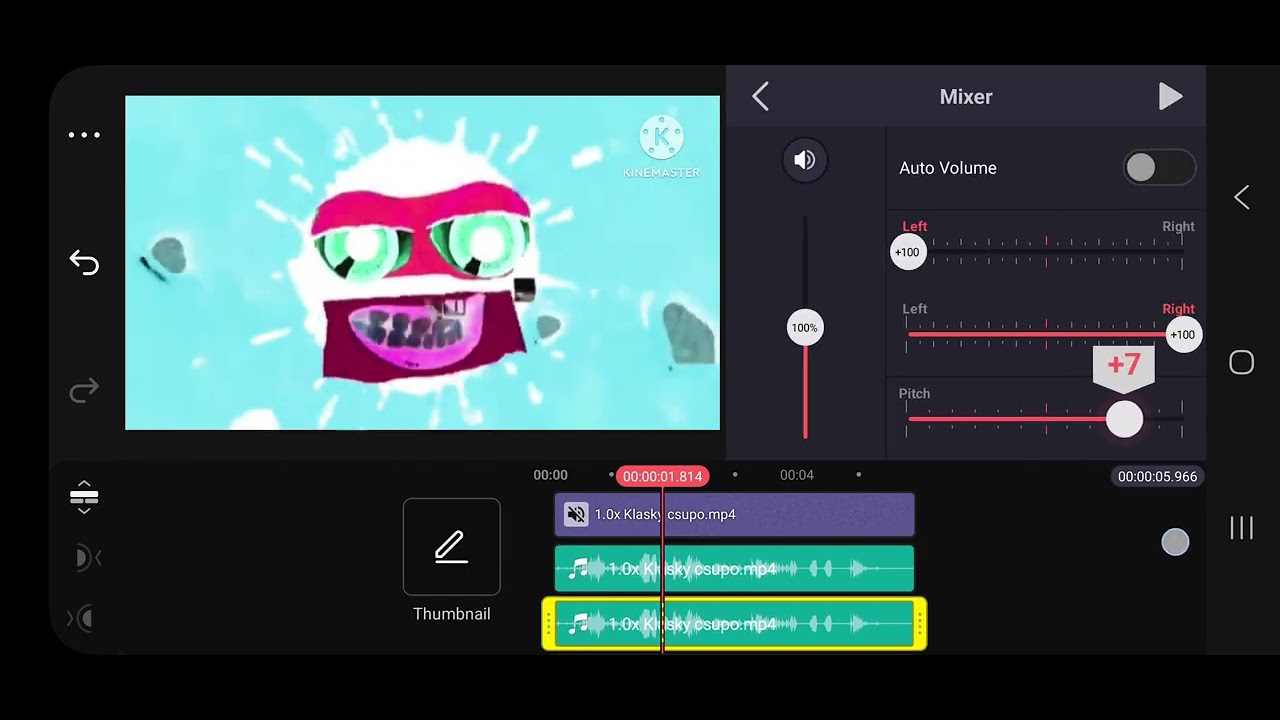1280x720 pixels.
Task: Select the purple Klasky csupo.mp4 video clip
Action: tap(734, 515)
